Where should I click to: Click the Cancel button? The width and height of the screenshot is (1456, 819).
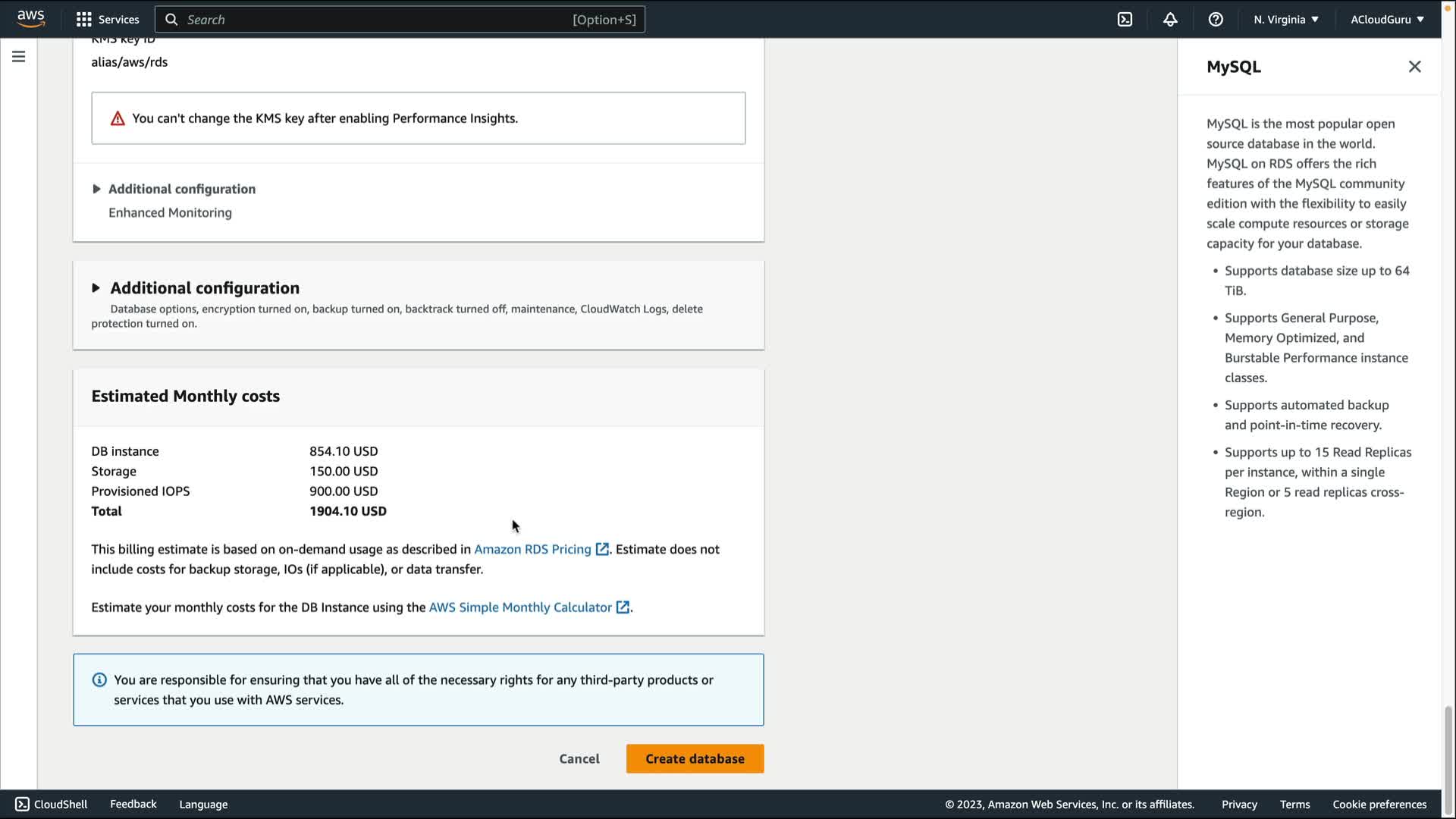tap(579, 758)
